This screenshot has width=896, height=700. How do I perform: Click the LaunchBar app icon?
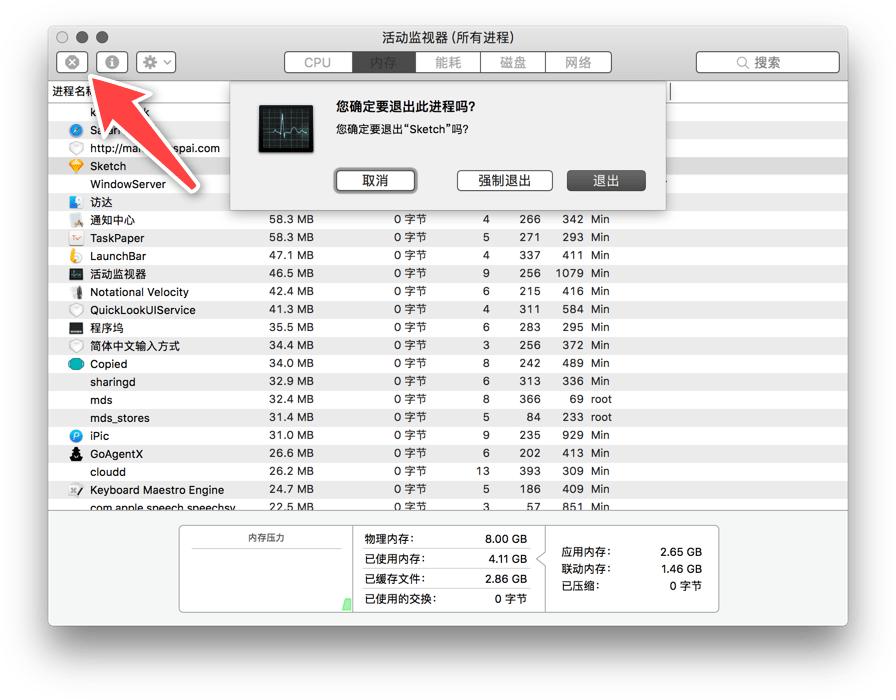coord(76,256)
